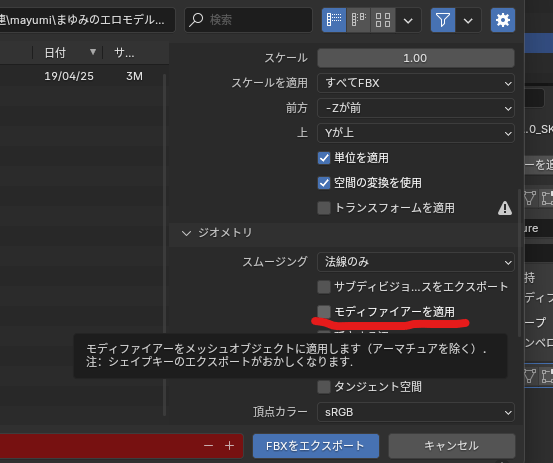
Task: Click the 3M size cell
Action: 134,76
